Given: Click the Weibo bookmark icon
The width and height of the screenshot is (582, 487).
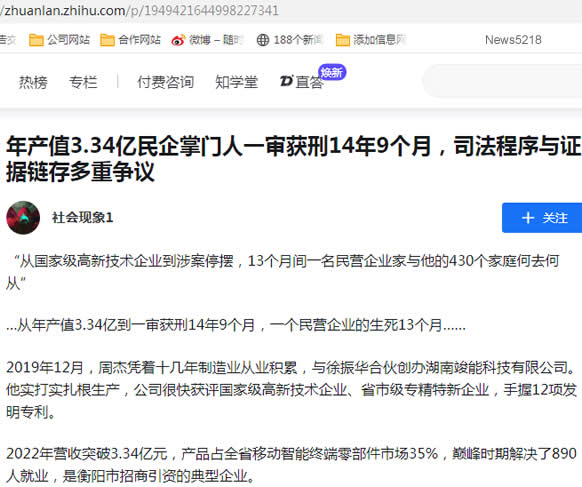Looking at the screenshot, I should coord(178,40).
